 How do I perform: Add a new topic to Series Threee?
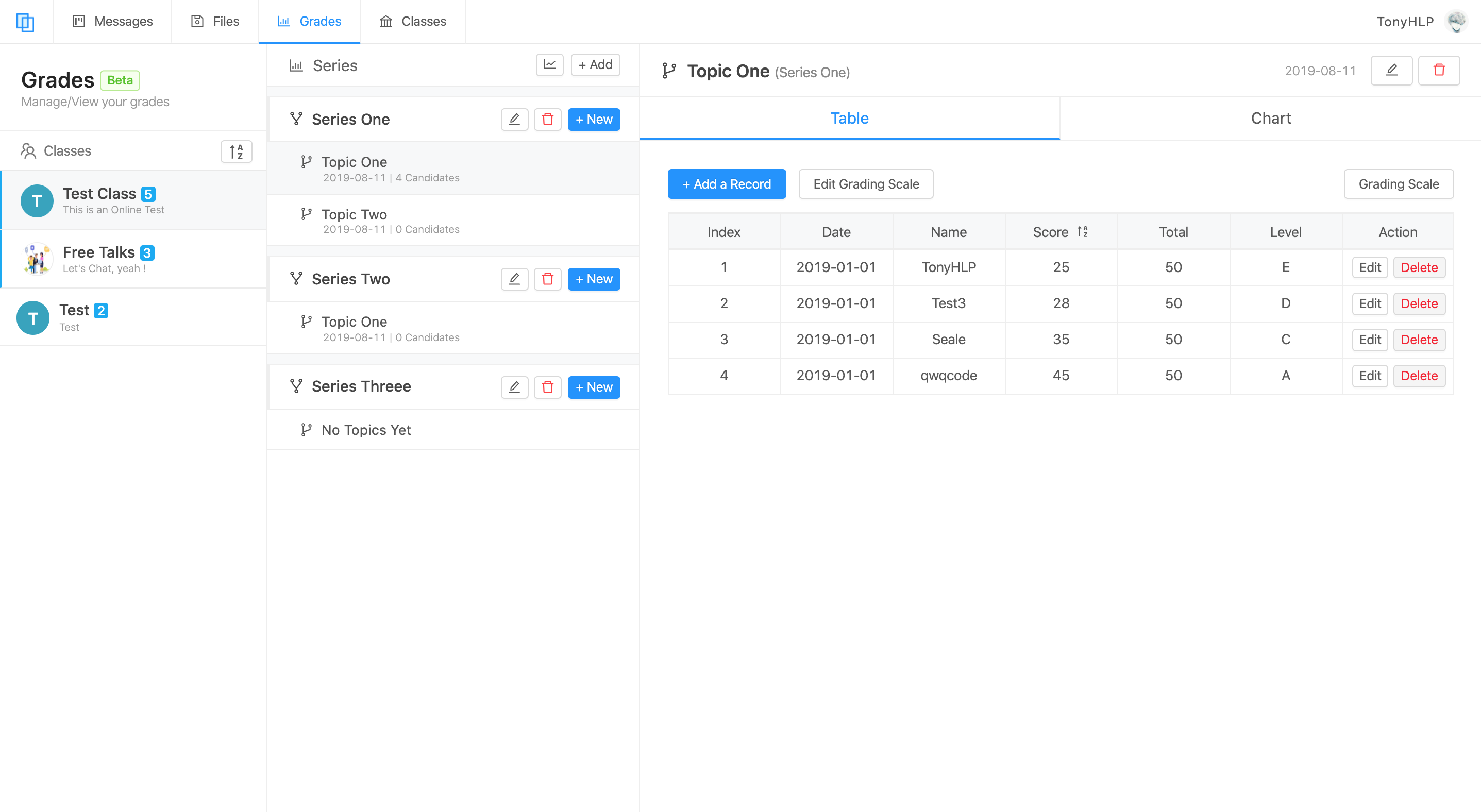point(593,387)
